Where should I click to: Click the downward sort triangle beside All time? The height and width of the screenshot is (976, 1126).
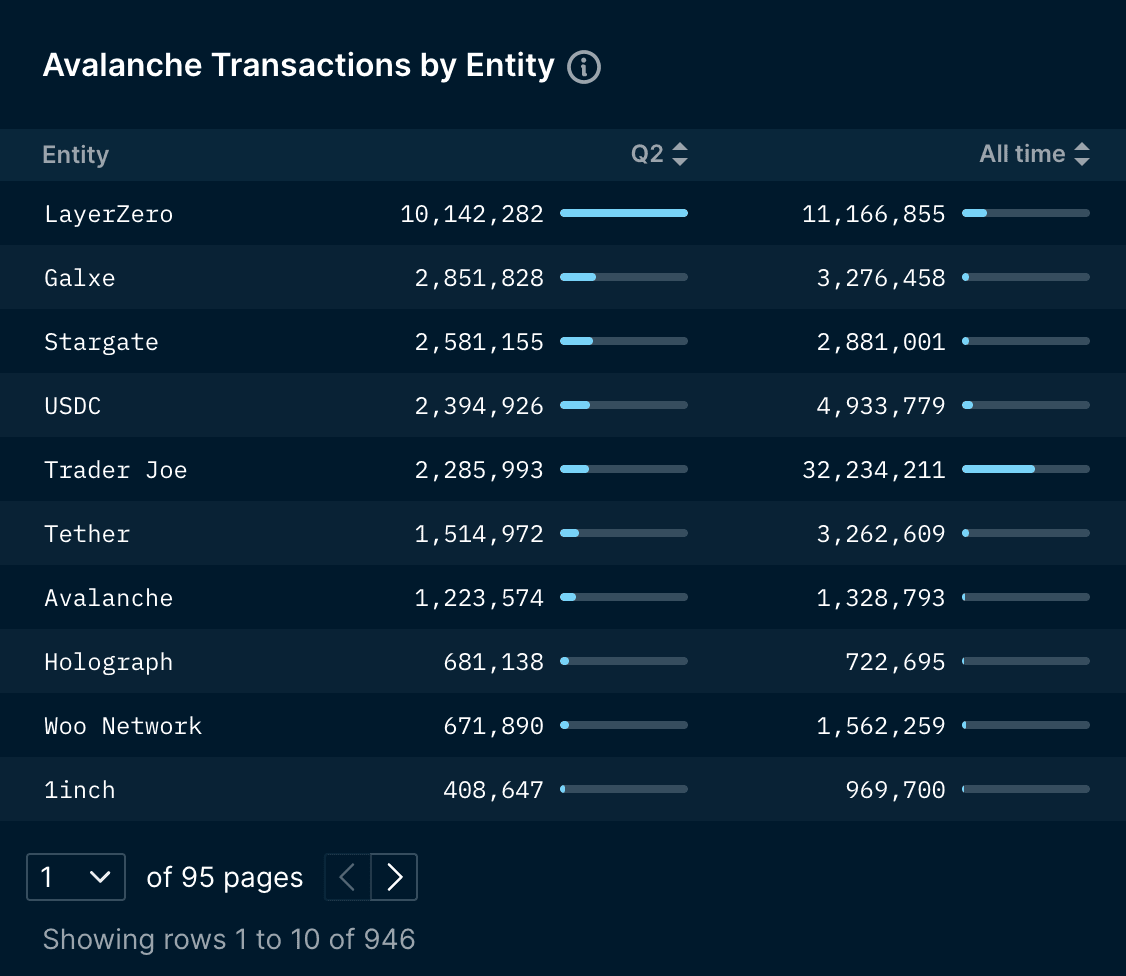tap(1083, 160)
